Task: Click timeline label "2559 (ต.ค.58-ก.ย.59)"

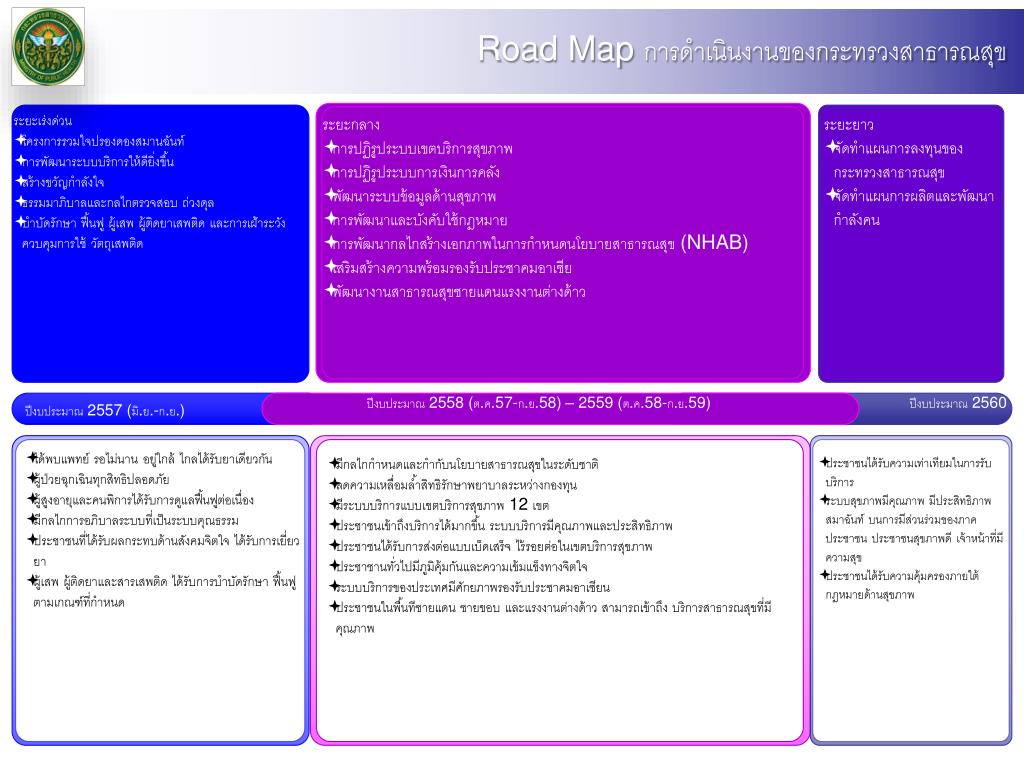Action: [x=644, y=403]
